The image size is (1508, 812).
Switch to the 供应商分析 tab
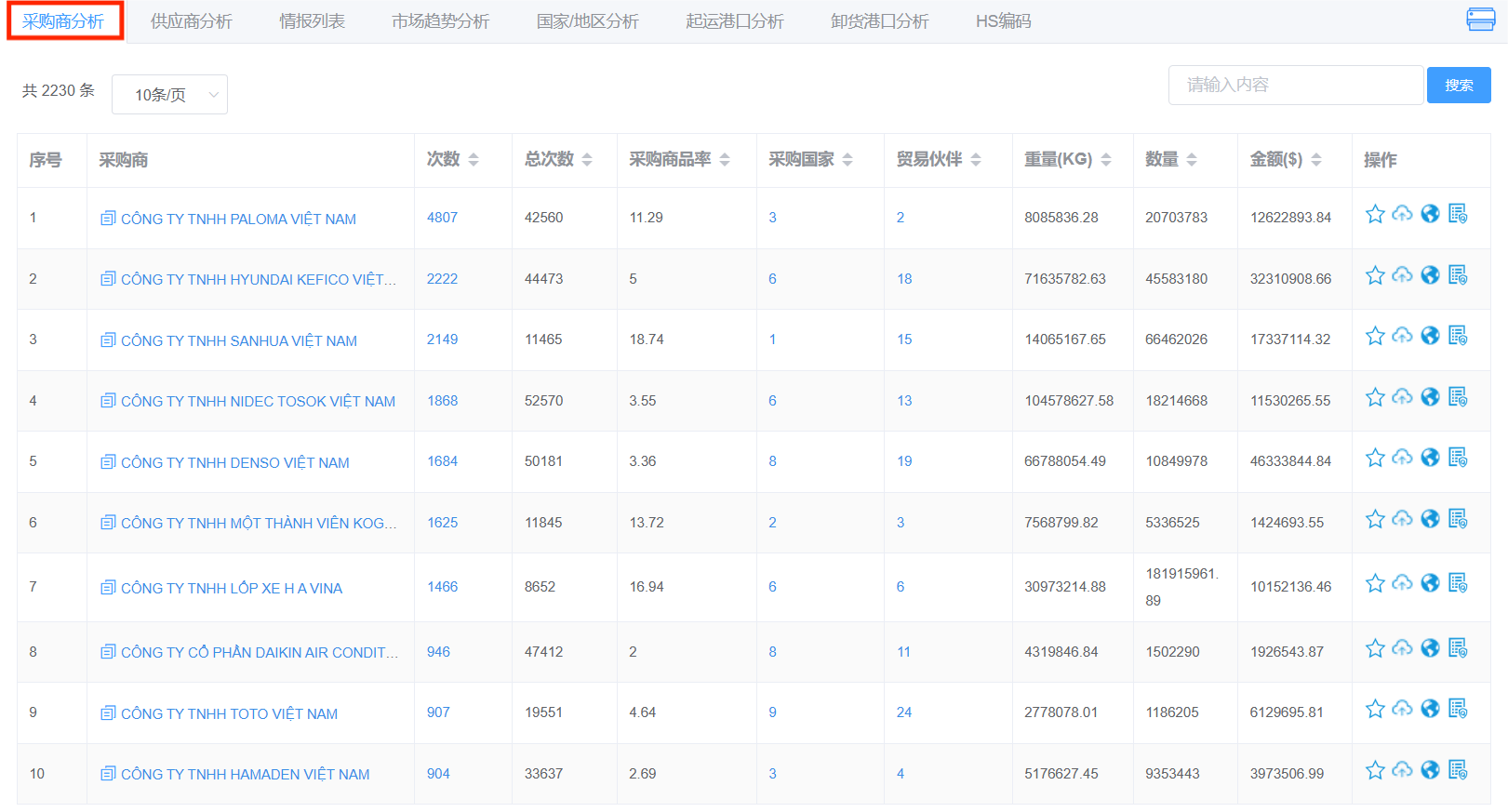click(x=192, y=20)
